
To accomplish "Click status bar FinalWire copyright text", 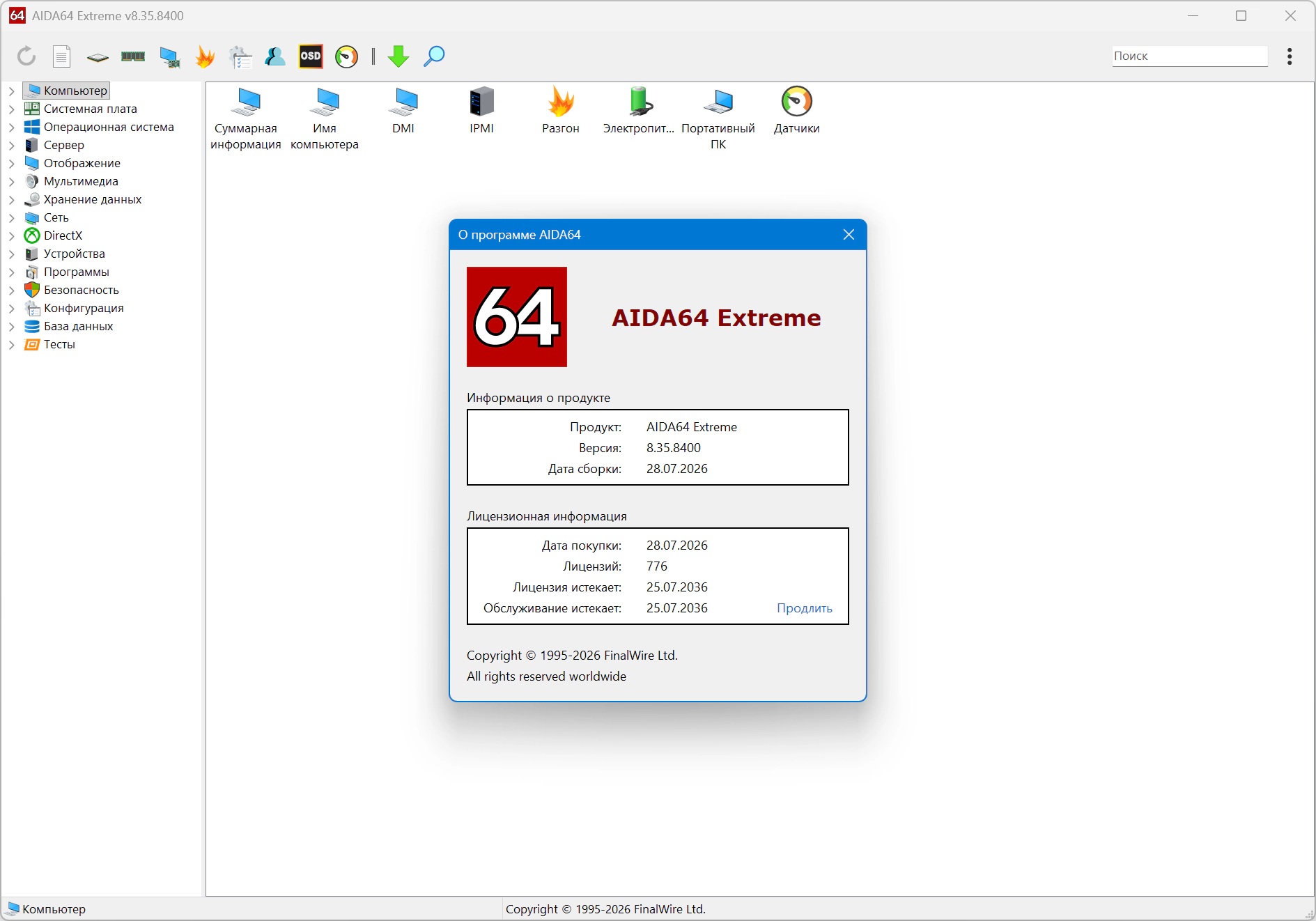I will click(x=605, y=909).
